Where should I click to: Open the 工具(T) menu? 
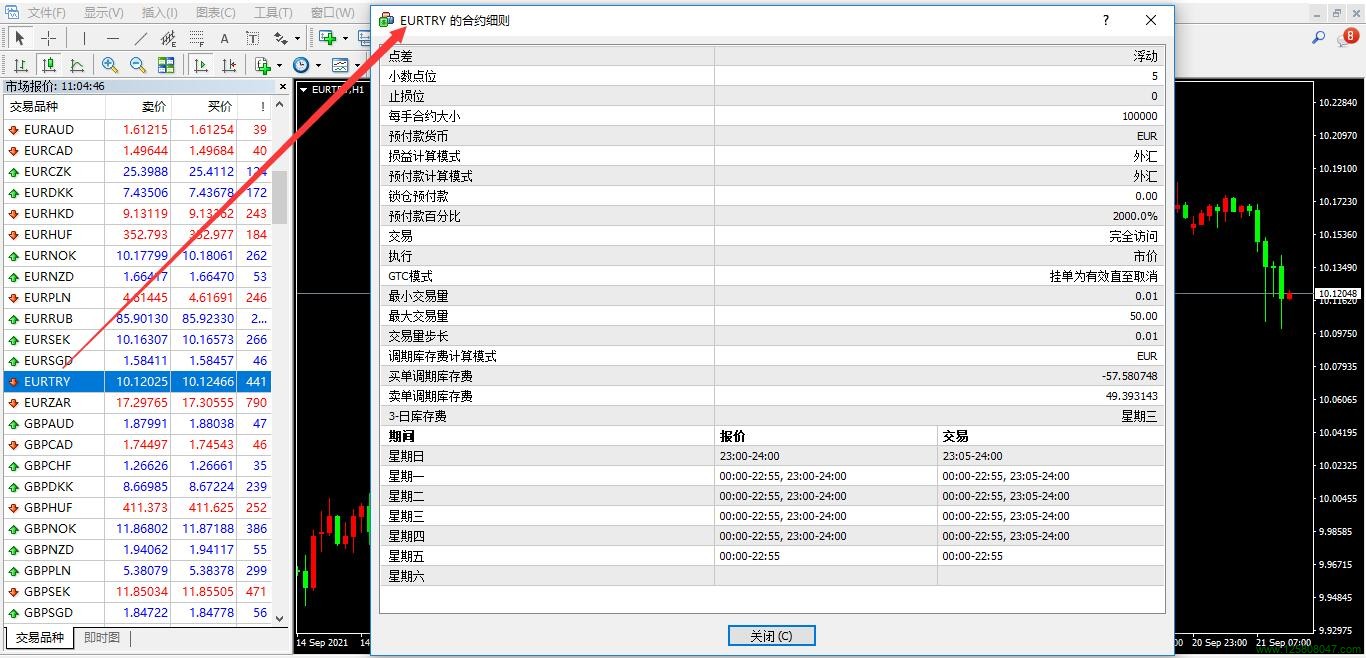tap(273, 13)
